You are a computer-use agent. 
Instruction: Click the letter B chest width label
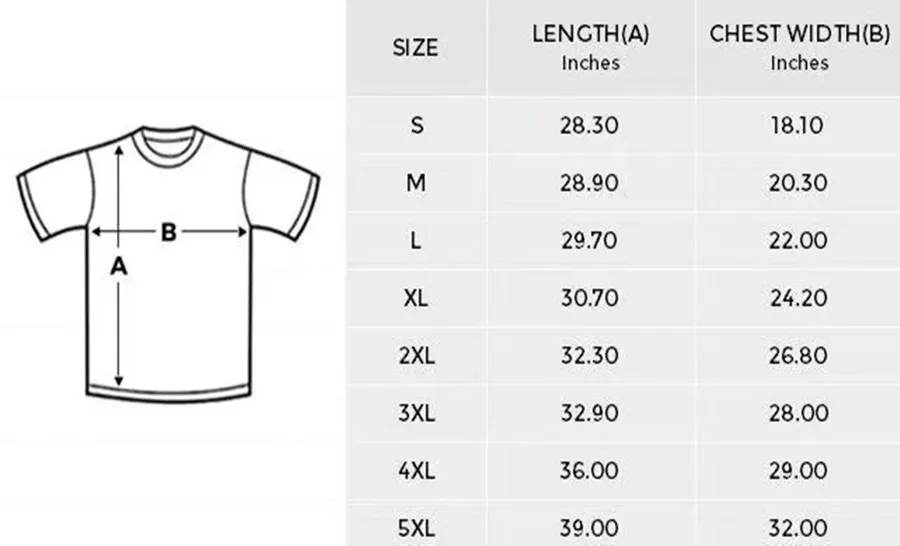click(169, 233)
